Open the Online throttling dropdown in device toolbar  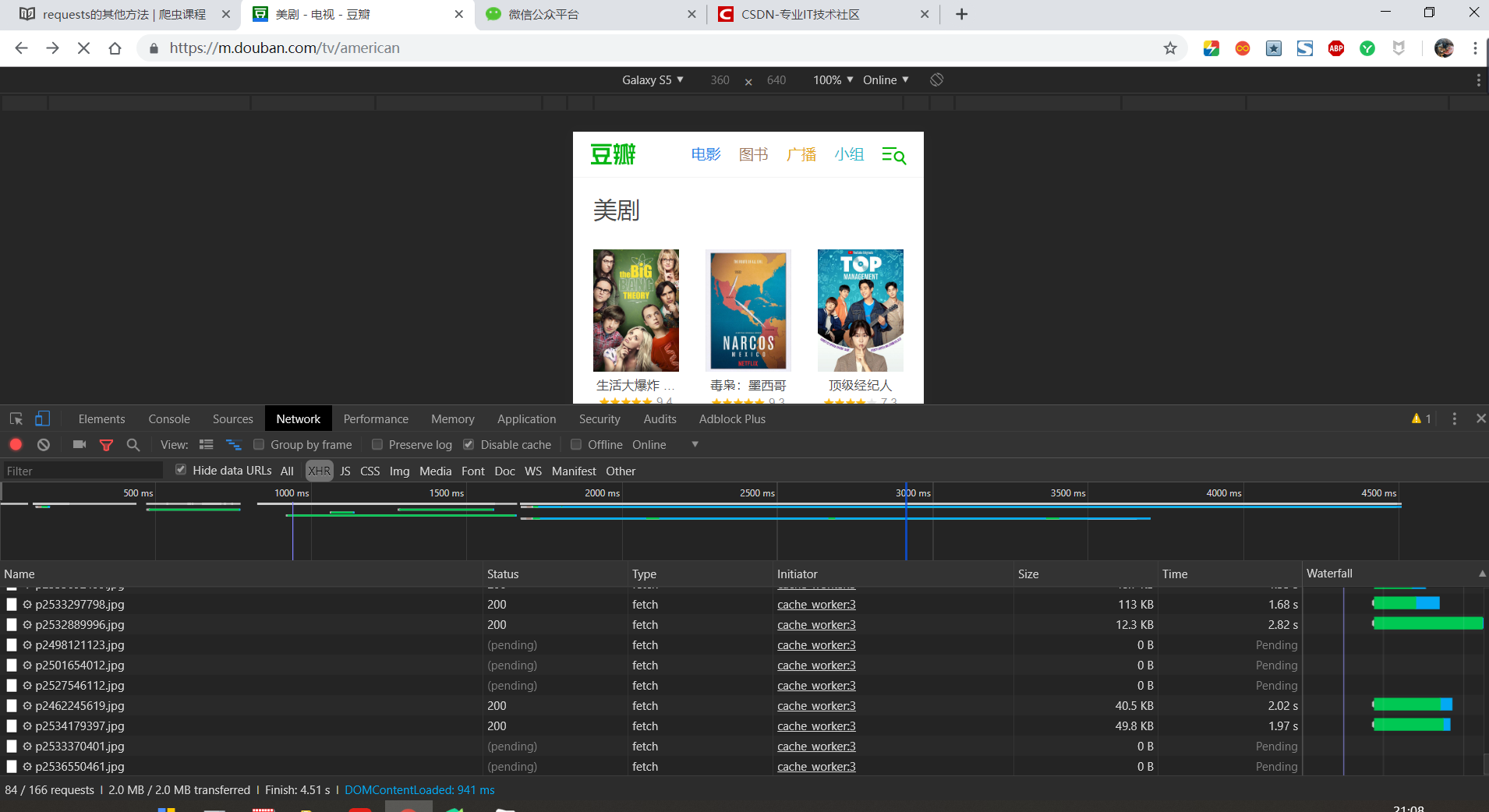pos(886,79)
